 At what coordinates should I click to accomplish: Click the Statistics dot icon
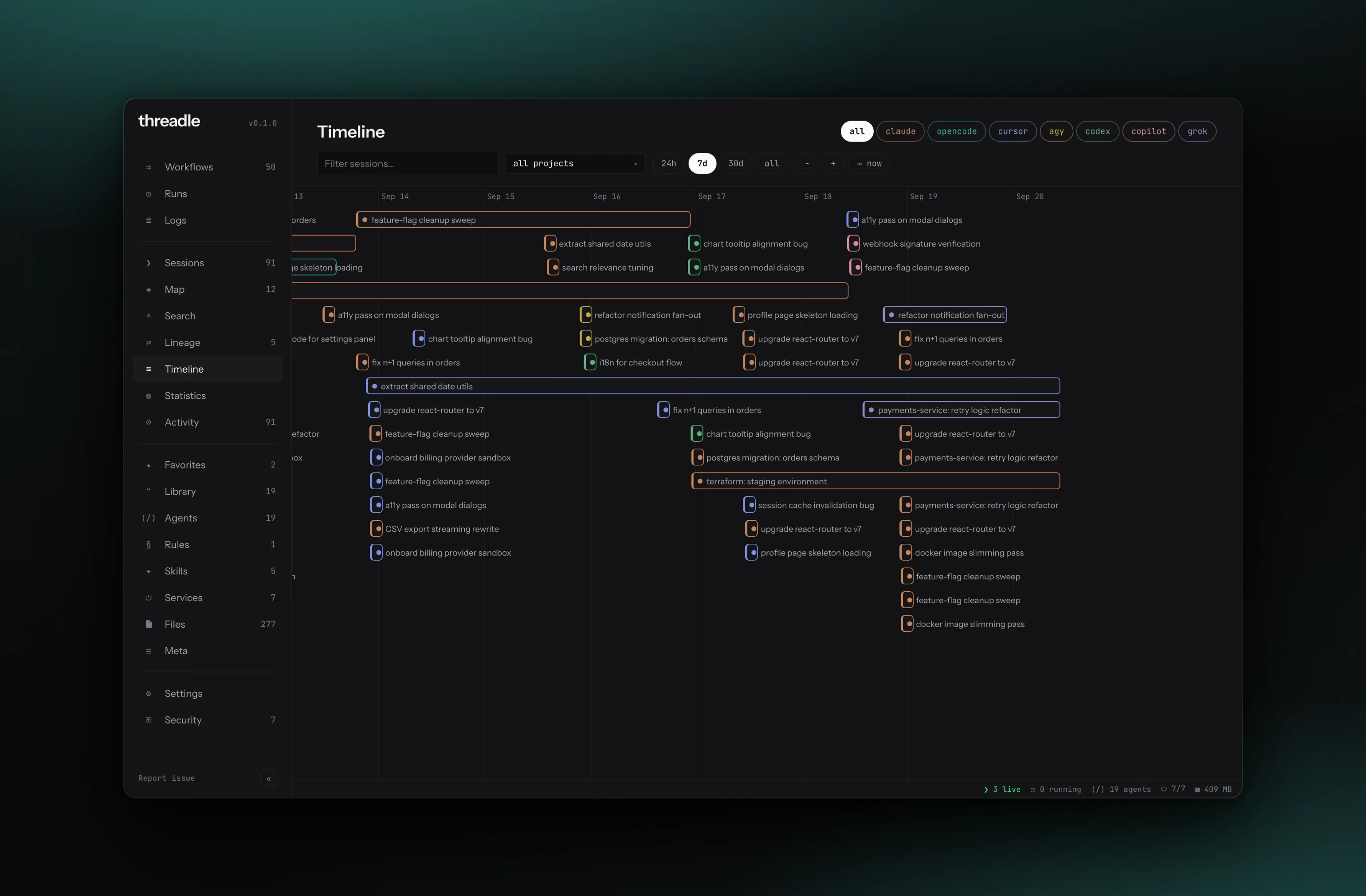click(x=149, y=396)
